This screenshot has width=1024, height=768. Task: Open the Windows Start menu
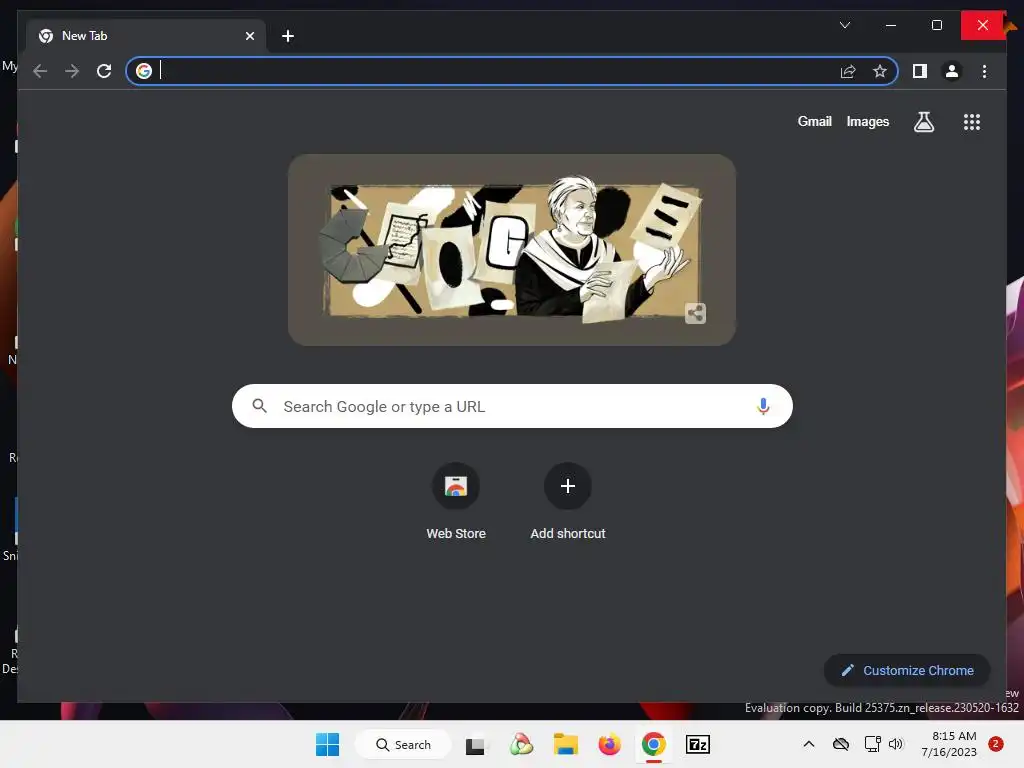point(327,744)
